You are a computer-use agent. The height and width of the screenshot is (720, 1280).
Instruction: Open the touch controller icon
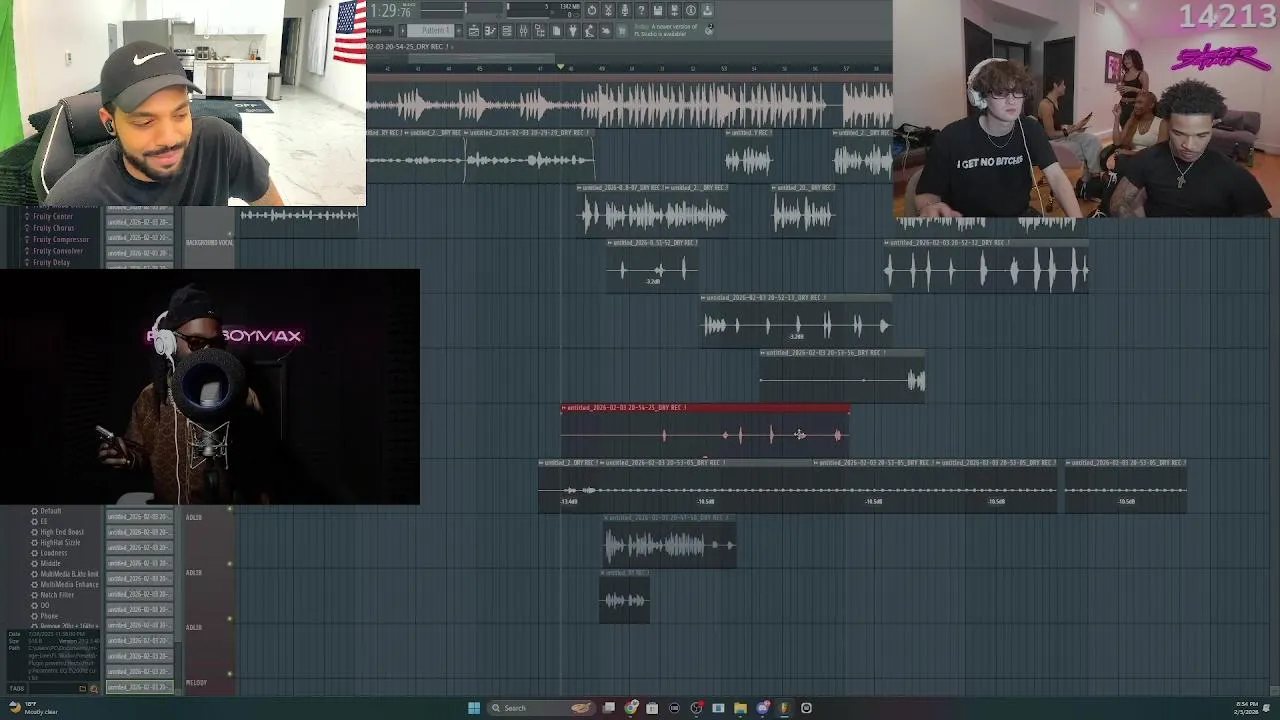(606, 31)
